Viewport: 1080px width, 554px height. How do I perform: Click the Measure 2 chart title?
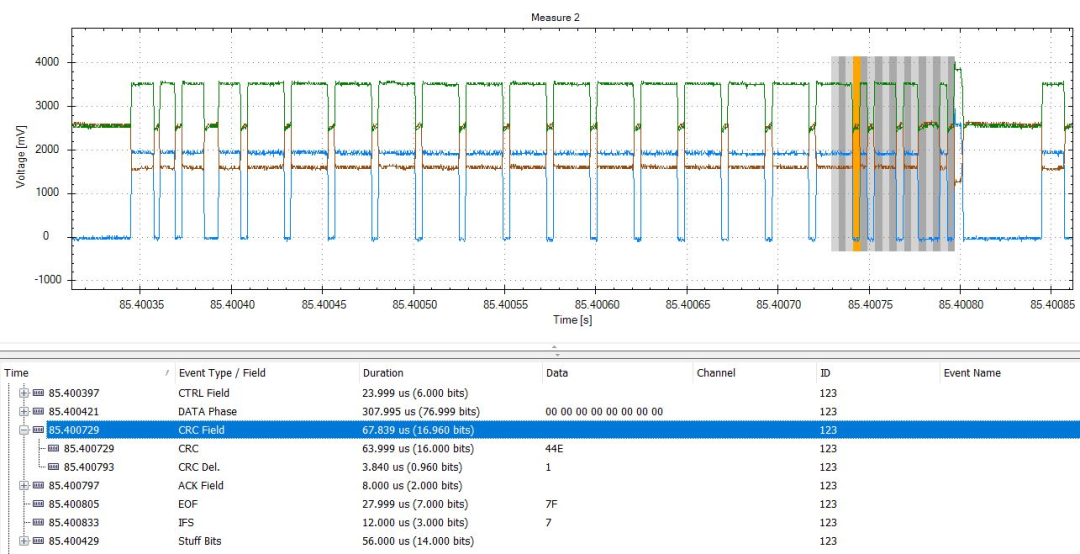555,17
